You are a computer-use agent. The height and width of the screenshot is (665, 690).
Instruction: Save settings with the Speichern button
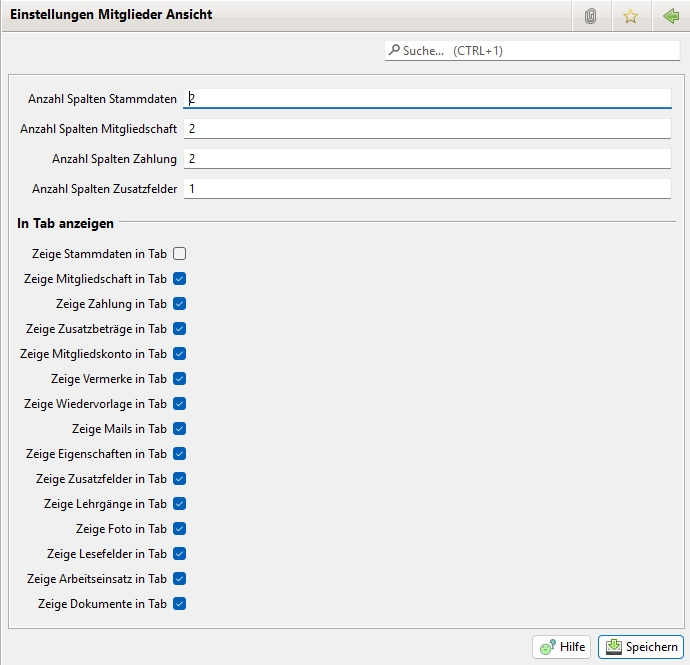pyautogui.click(x=641, y=647)
